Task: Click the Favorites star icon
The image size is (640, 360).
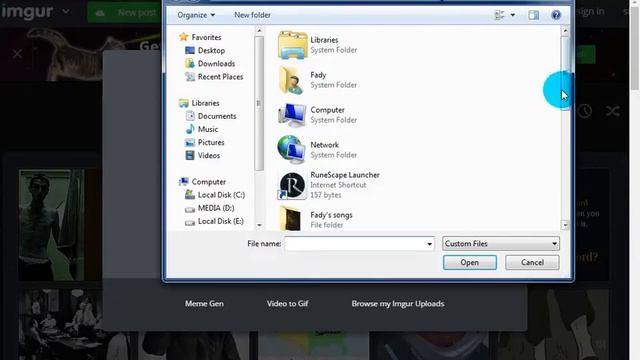Action: (184, 37)
